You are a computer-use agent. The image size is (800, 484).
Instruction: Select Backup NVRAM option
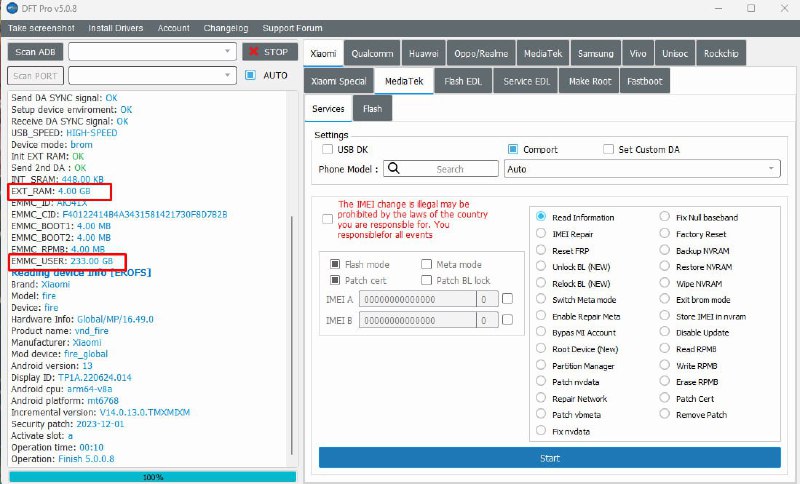(664, 250)
